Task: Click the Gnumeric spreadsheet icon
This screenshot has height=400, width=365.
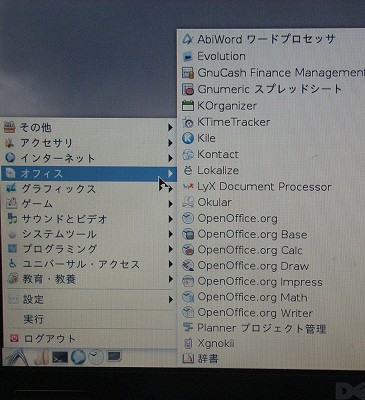Action: tap(188, 89)
